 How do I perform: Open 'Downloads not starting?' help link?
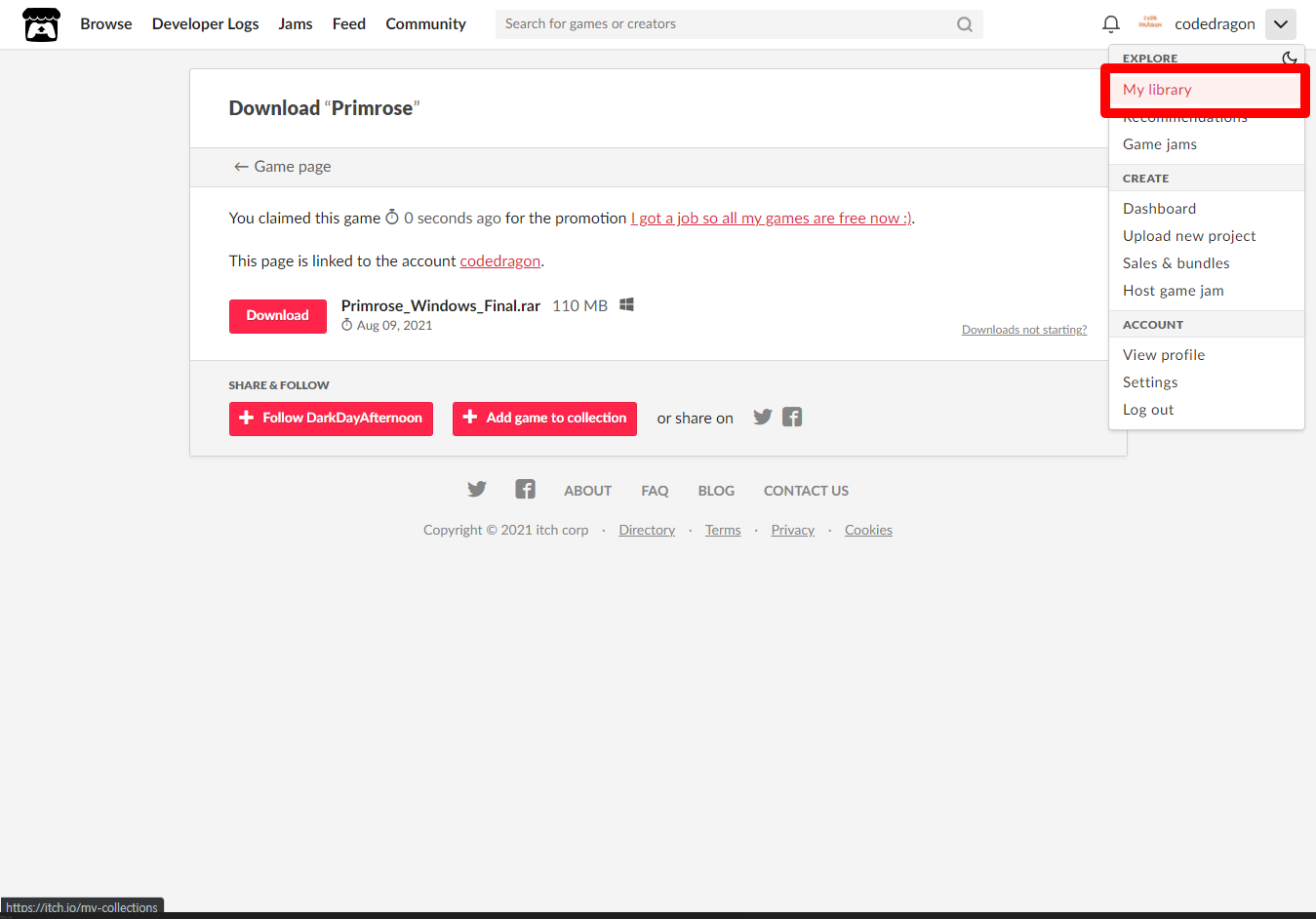click(1024, 330)
